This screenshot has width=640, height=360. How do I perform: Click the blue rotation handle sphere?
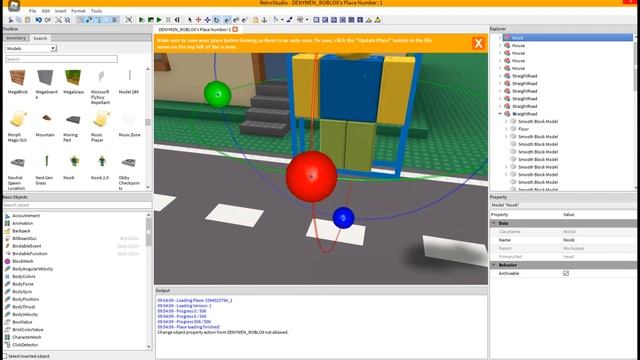click(x=343, y=218)
